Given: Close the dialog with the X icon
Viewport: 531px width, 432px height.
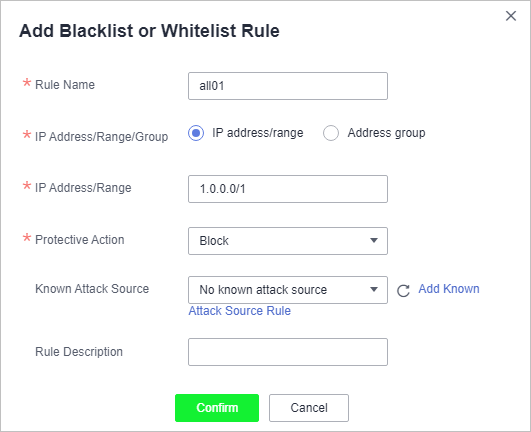Looking at the screenshot, I should tap(511, 16).
